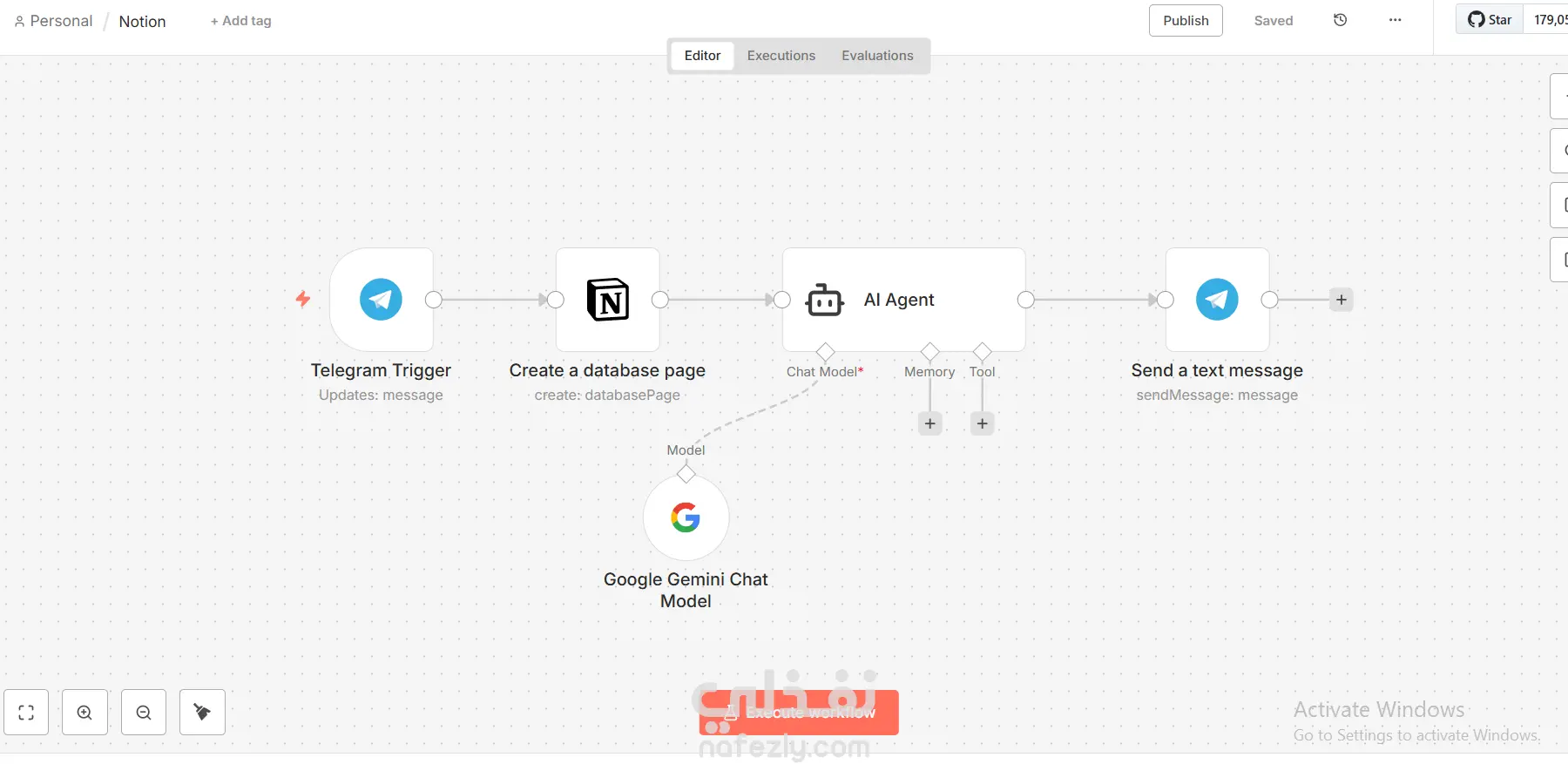Zoom in on the canvas
Viewport: 1568px width, 764px height.
pos(85,713)
